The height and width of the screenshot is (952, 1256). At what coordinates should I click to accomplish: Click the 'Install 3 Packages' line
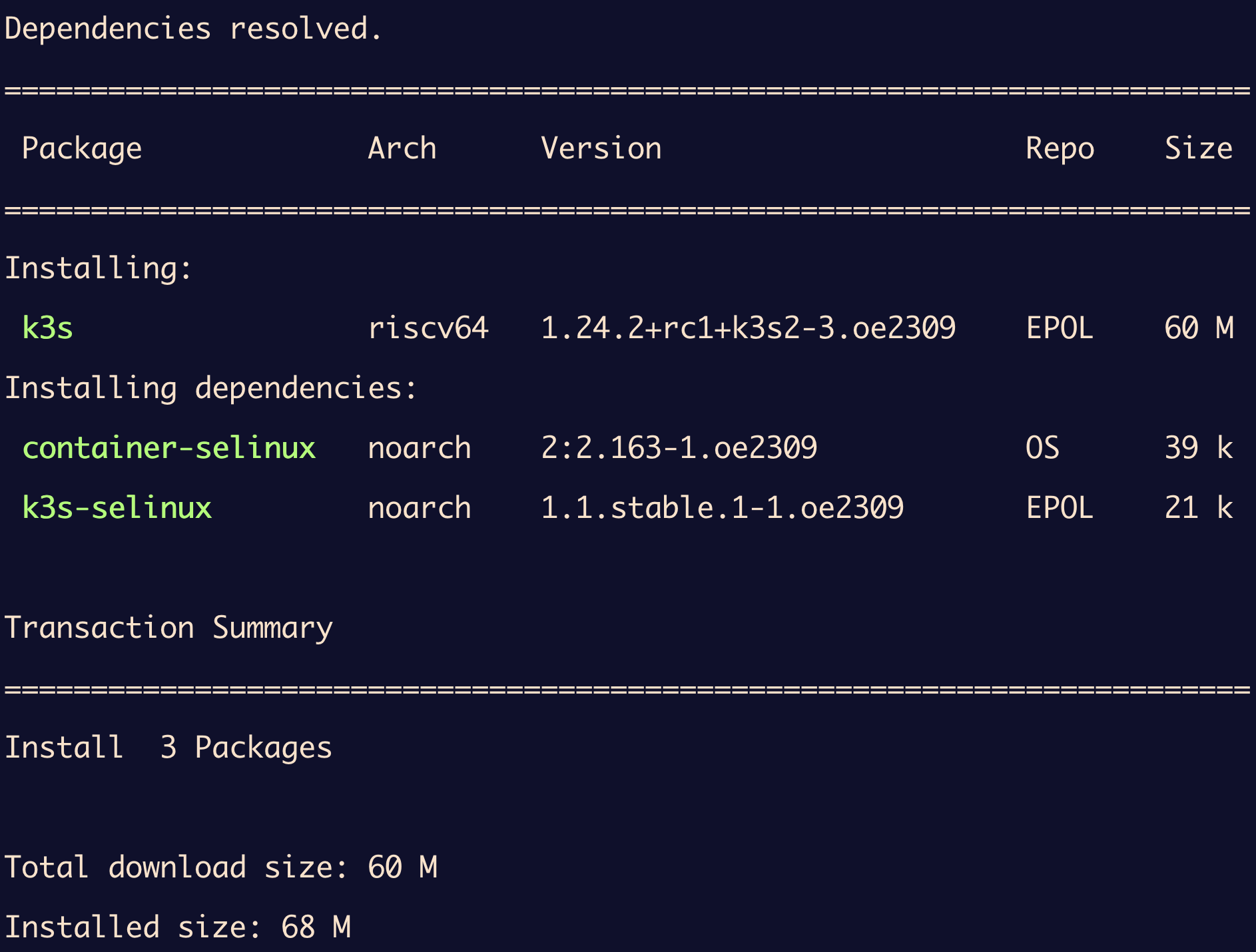point(168,748)
